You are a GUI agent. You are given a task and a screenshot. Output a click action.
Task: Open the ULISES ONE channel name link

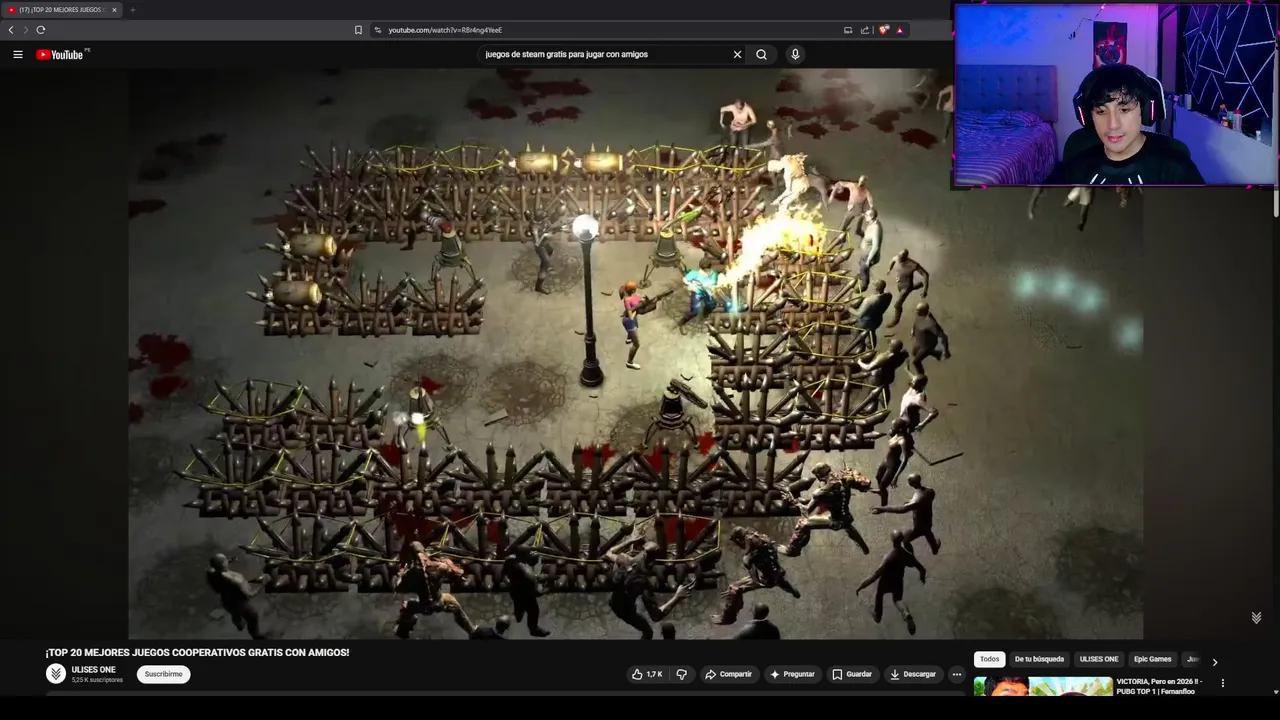94,670
